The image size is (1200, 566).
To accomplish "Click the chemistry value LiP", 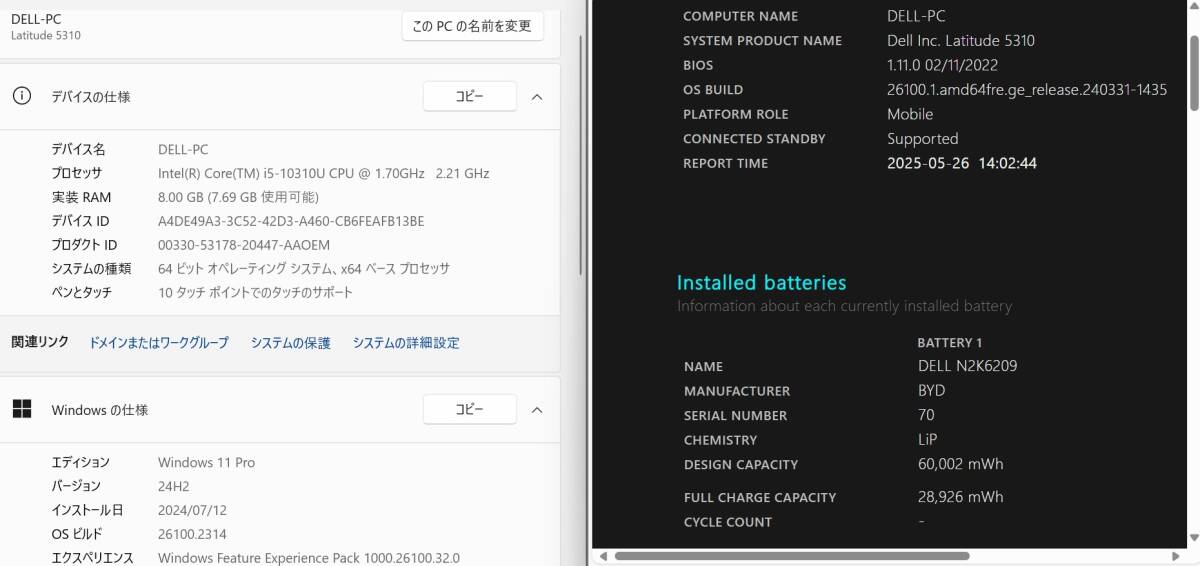I will [x=927, y=440].
